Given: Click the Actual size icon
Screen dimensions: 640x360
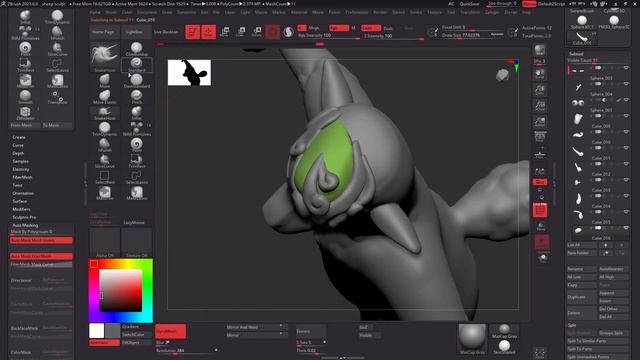Looking at the screenshot, I should click(540, 106).
